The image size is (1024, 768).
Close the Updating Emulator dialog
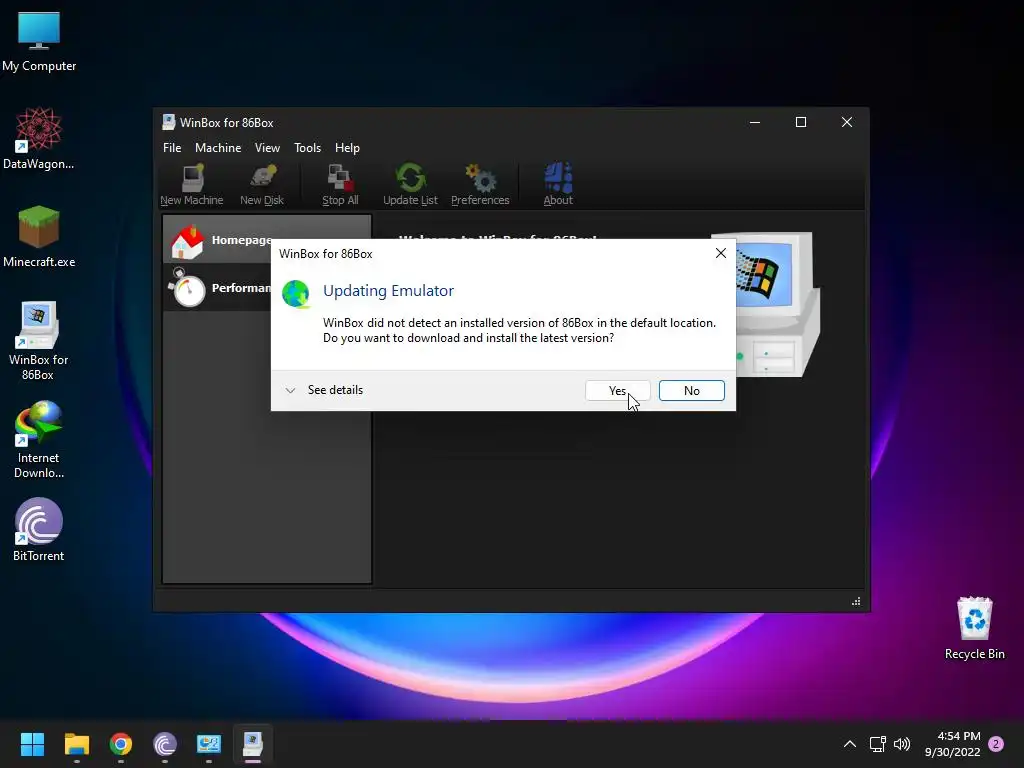coord(720,253)
